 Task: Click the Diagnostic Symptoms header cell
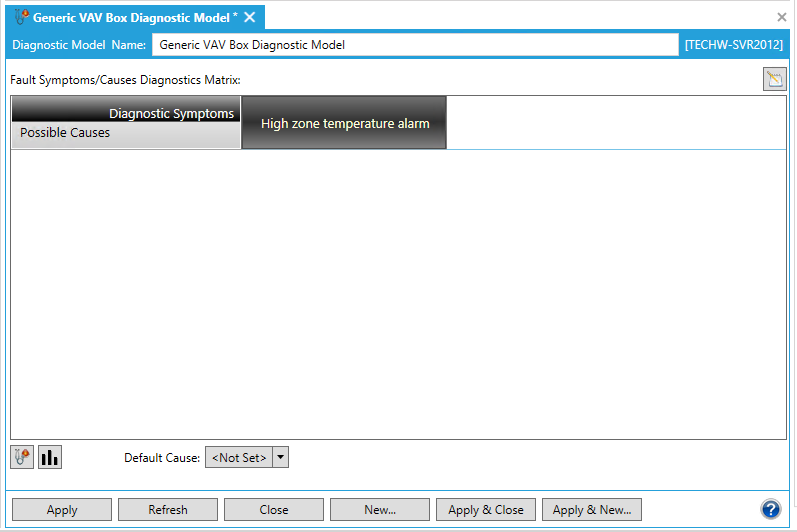(171, 113)
